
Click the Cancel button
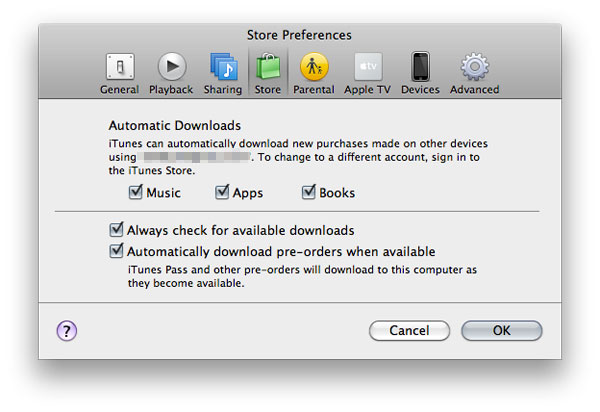[x=409, y=331]
